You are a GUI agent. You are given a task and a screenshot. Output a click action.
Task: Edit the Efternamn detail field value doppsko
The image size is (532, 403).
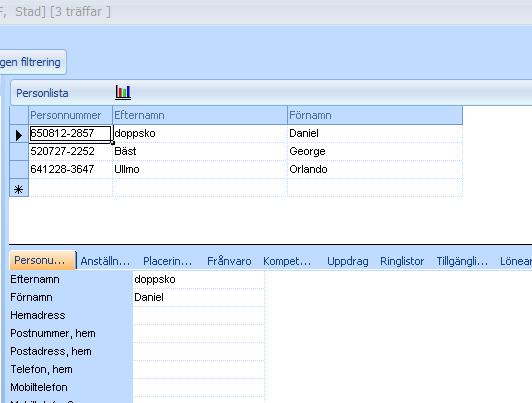pos(198,280)
